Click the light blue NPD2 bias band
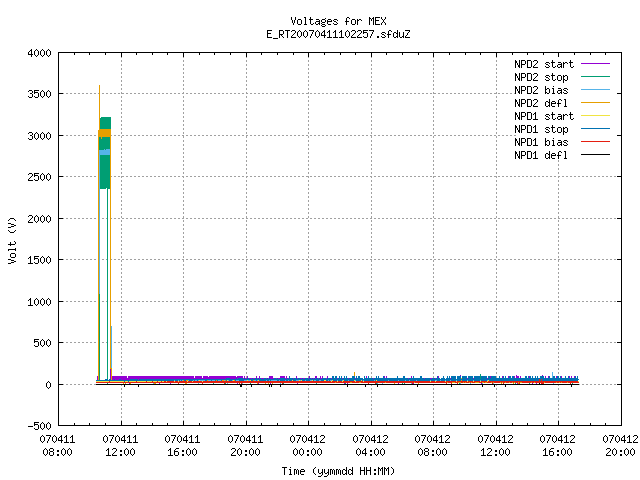This screenshot has width=640, height=480. [104, 152]
